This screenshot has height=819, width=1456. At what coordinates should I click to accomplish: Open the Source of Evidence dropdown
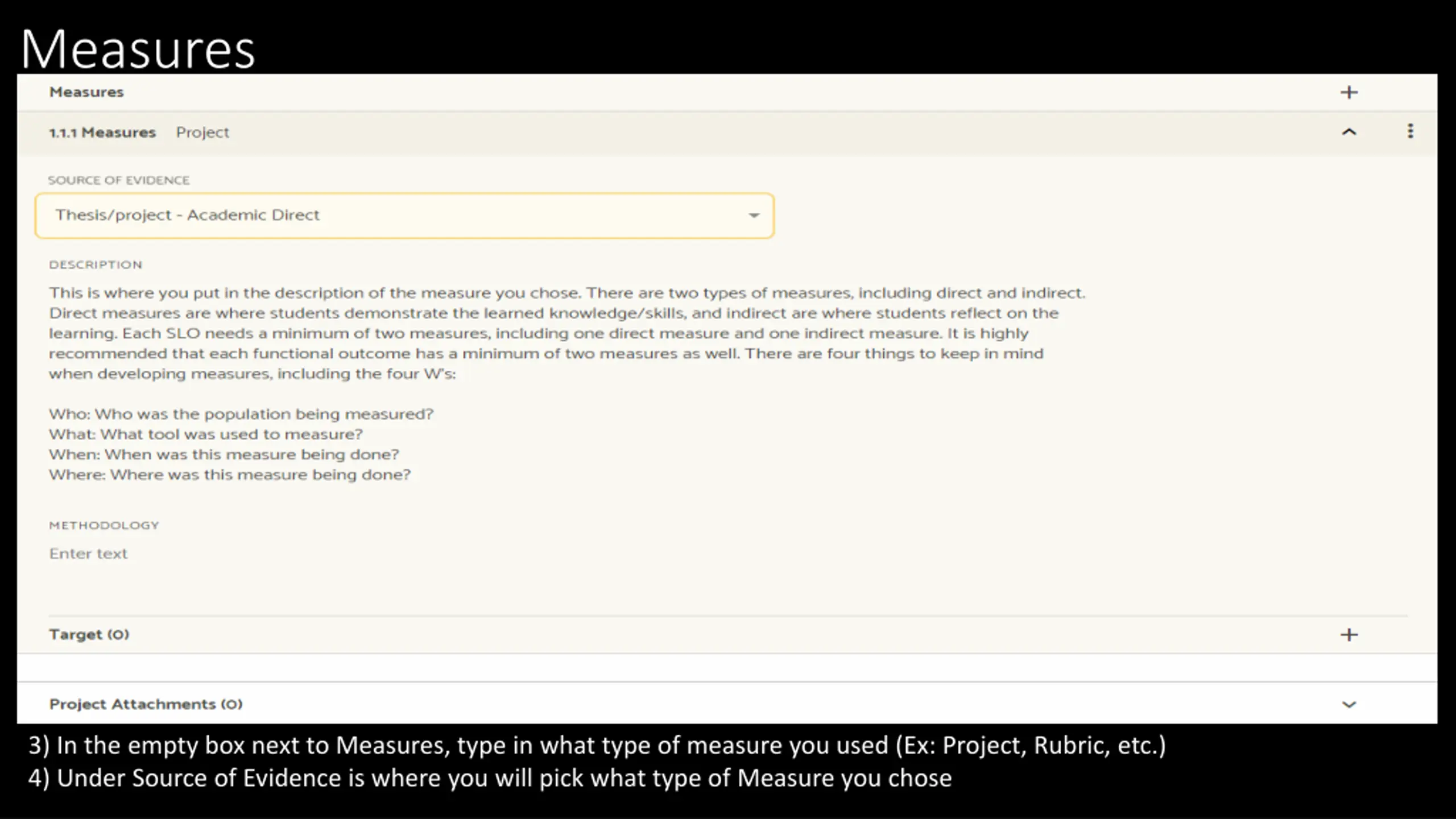(x=404, y=216)
